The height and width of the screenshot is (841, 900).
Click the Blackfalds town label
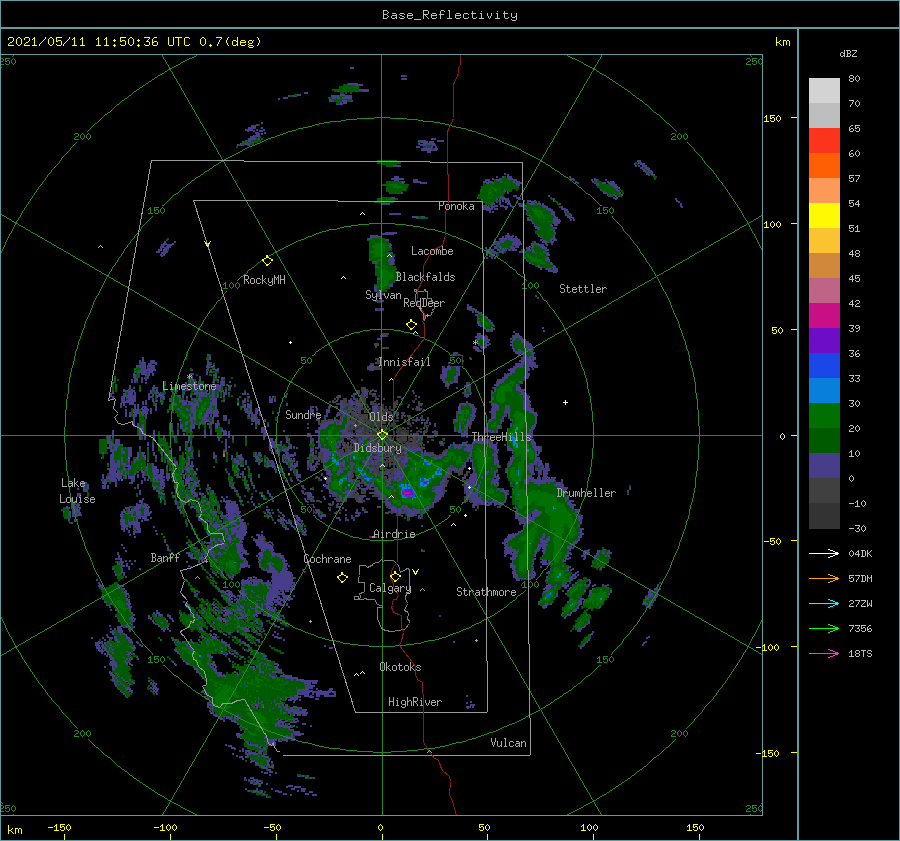[x=425, y=277]
